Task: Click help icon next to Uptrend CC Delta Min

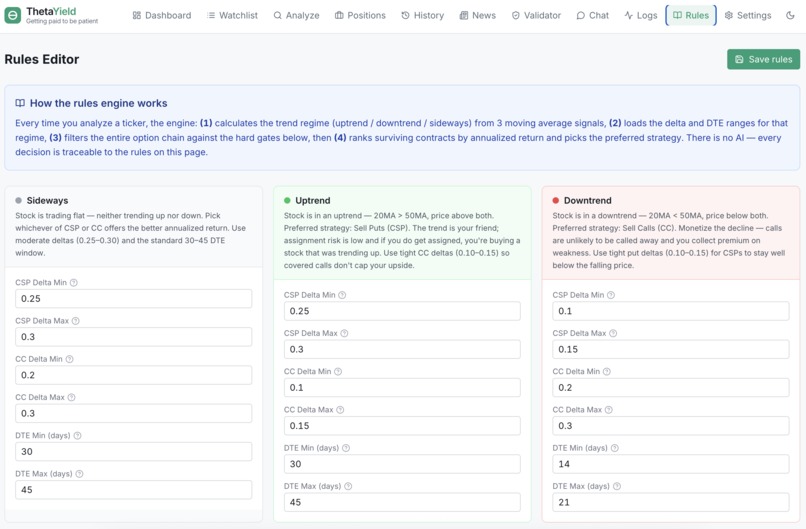Action: coord(338,372)
